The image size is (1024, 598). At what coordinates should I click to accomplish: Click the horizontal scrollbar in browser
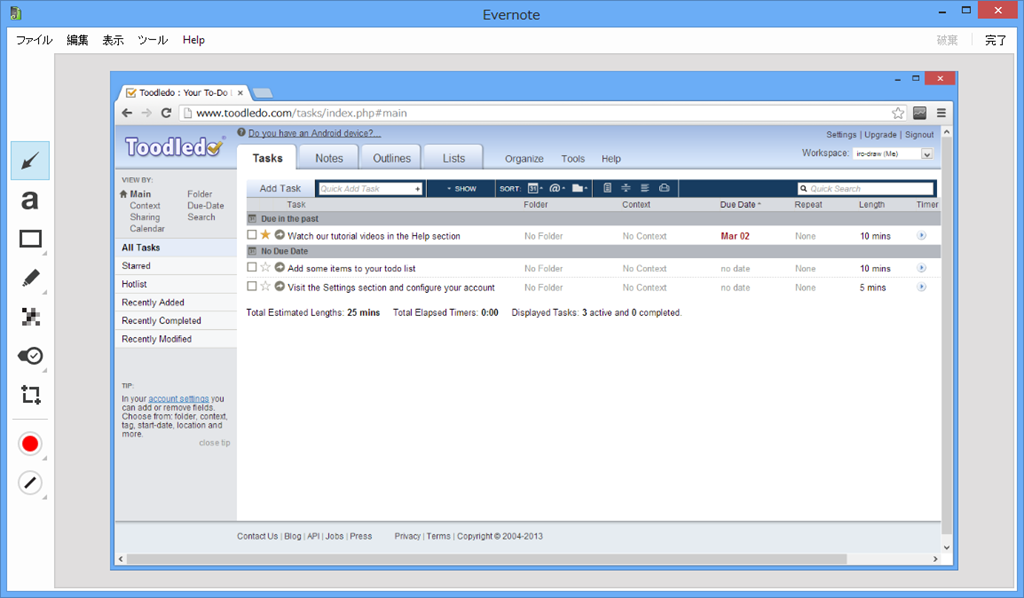tap(487, 559)
